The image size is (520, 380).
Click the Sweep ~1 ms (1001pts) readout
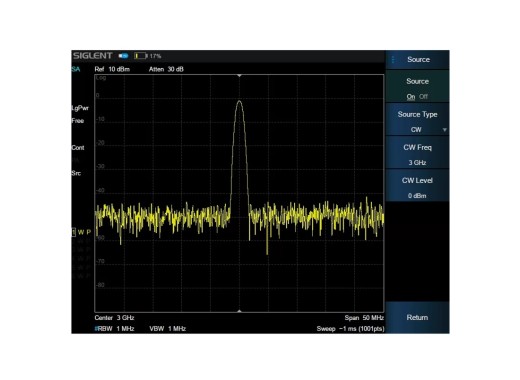click(x=350, y=329)
